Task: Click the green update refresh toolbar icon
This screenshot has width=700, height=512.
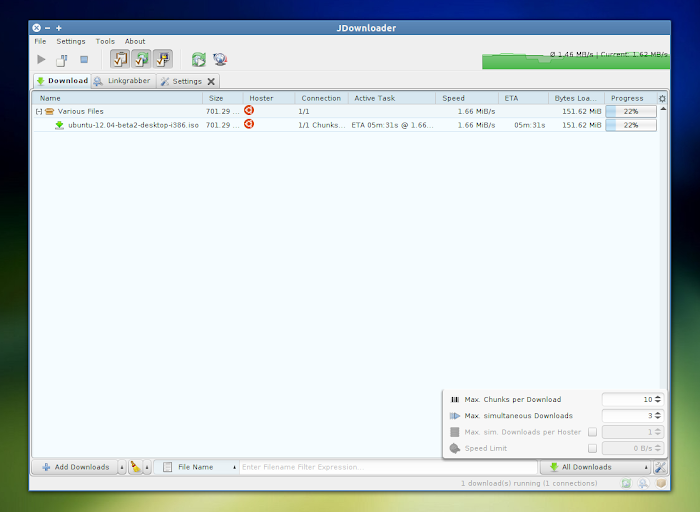Action: pos(199,59)
